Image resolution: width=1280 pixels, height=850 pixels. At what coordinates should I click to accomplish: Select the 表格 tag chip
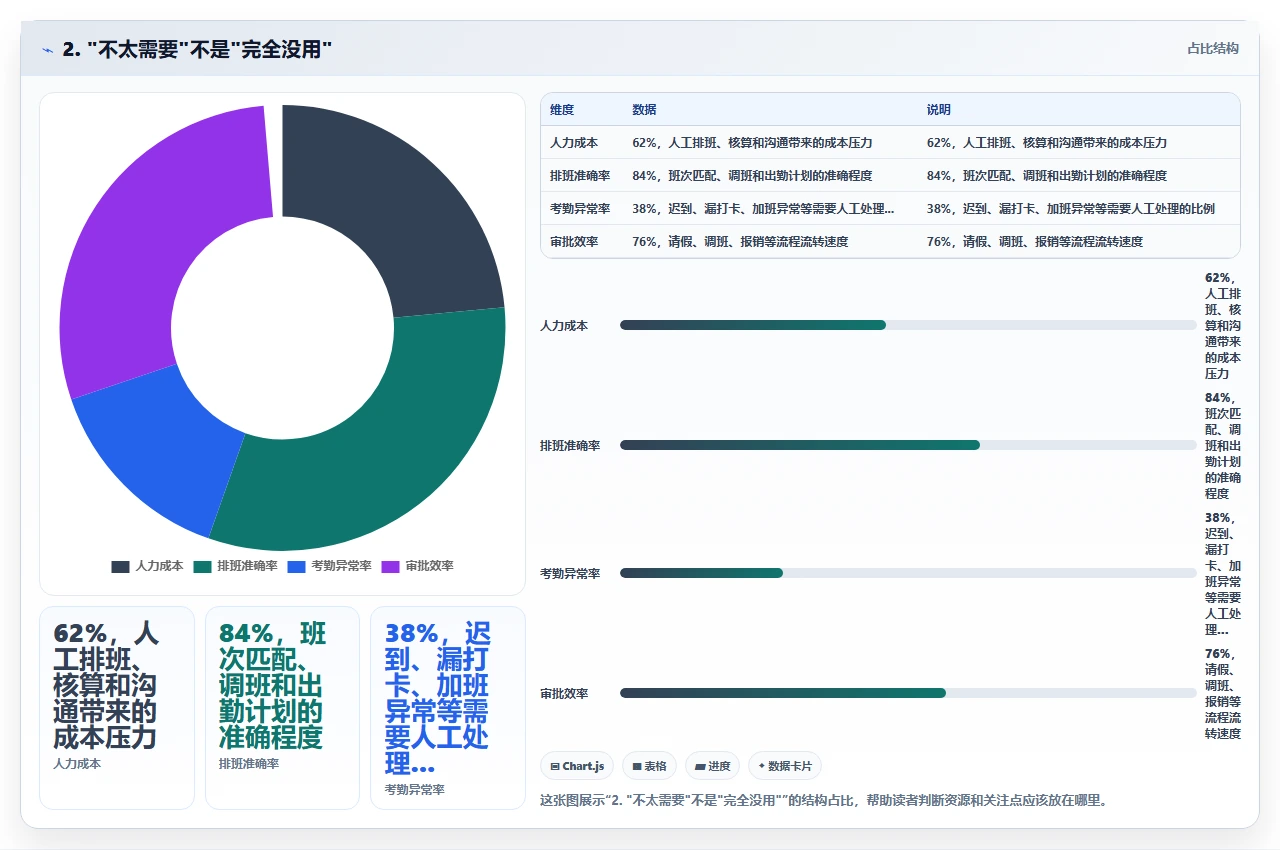pyautogui.click(x=649, y=766)
